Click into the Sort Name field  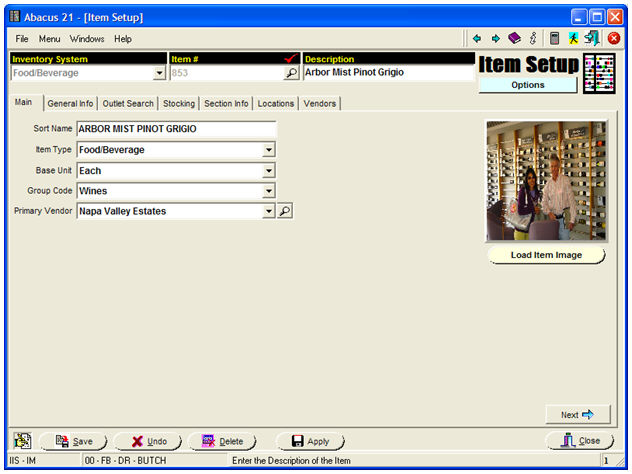coord(175,129)
